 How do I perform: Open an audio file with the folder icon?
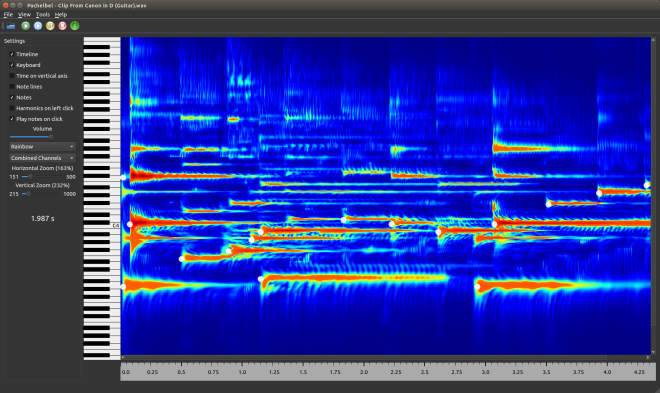coord(11,26)
